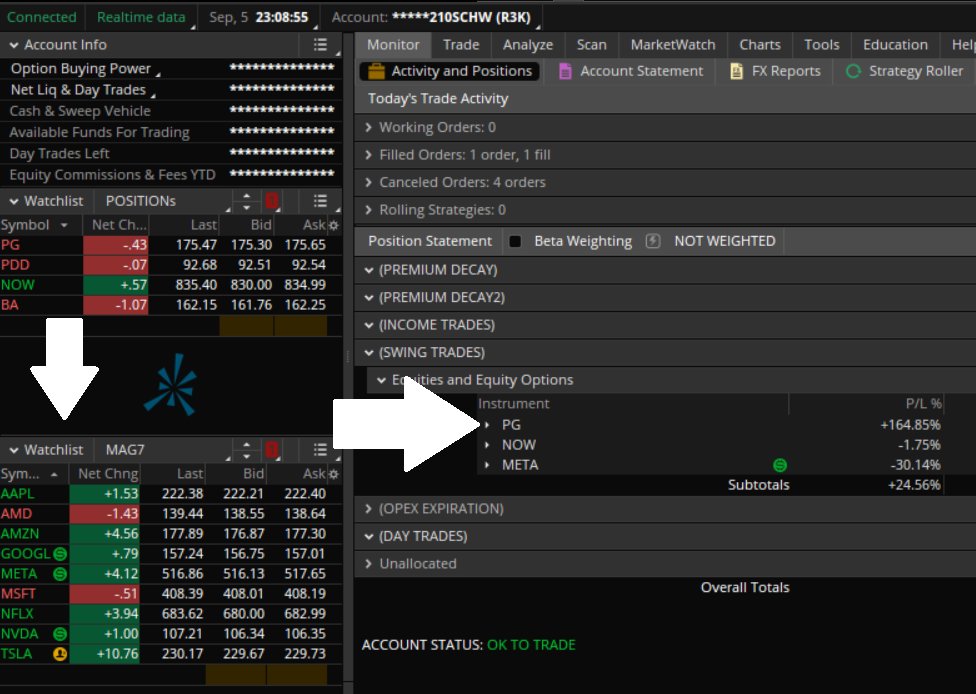Open the Education tab
Image resolution: width=976 pixels, height=694 pixels.
coord(895,45)
